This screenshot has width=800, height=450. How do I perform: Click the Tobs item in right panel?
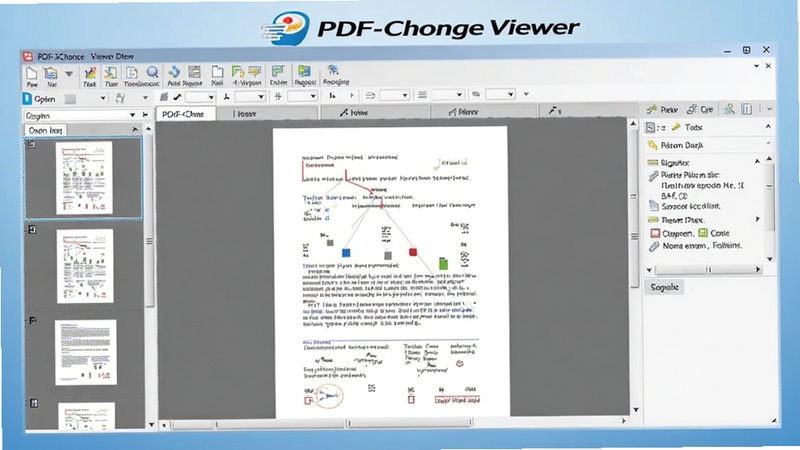pos(687,127)
